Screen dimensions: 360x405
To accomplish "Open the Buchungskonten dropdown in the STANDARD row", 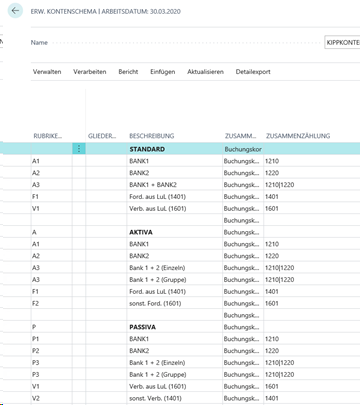I will coord(243,149).
